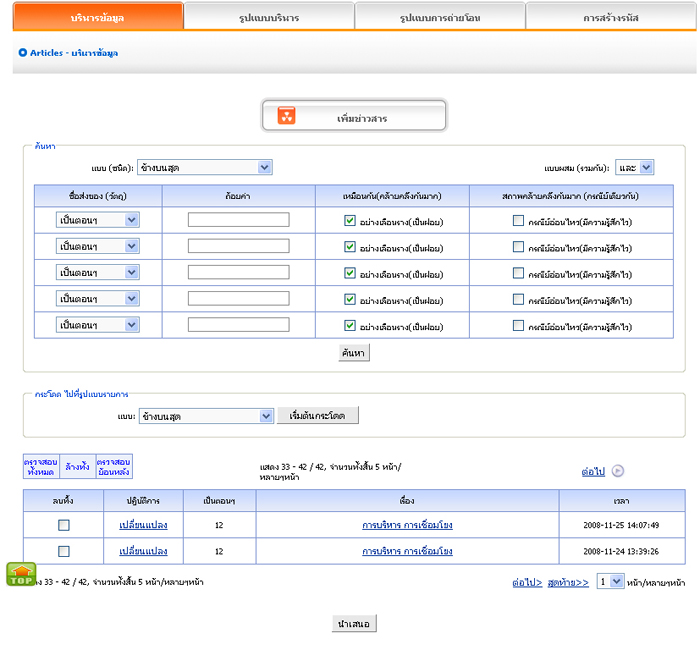Uncheck the fourth row's อย่างเลือนราง checkbox
The width and height of the screenshot is (700, 650).
[x=350, y=299]
